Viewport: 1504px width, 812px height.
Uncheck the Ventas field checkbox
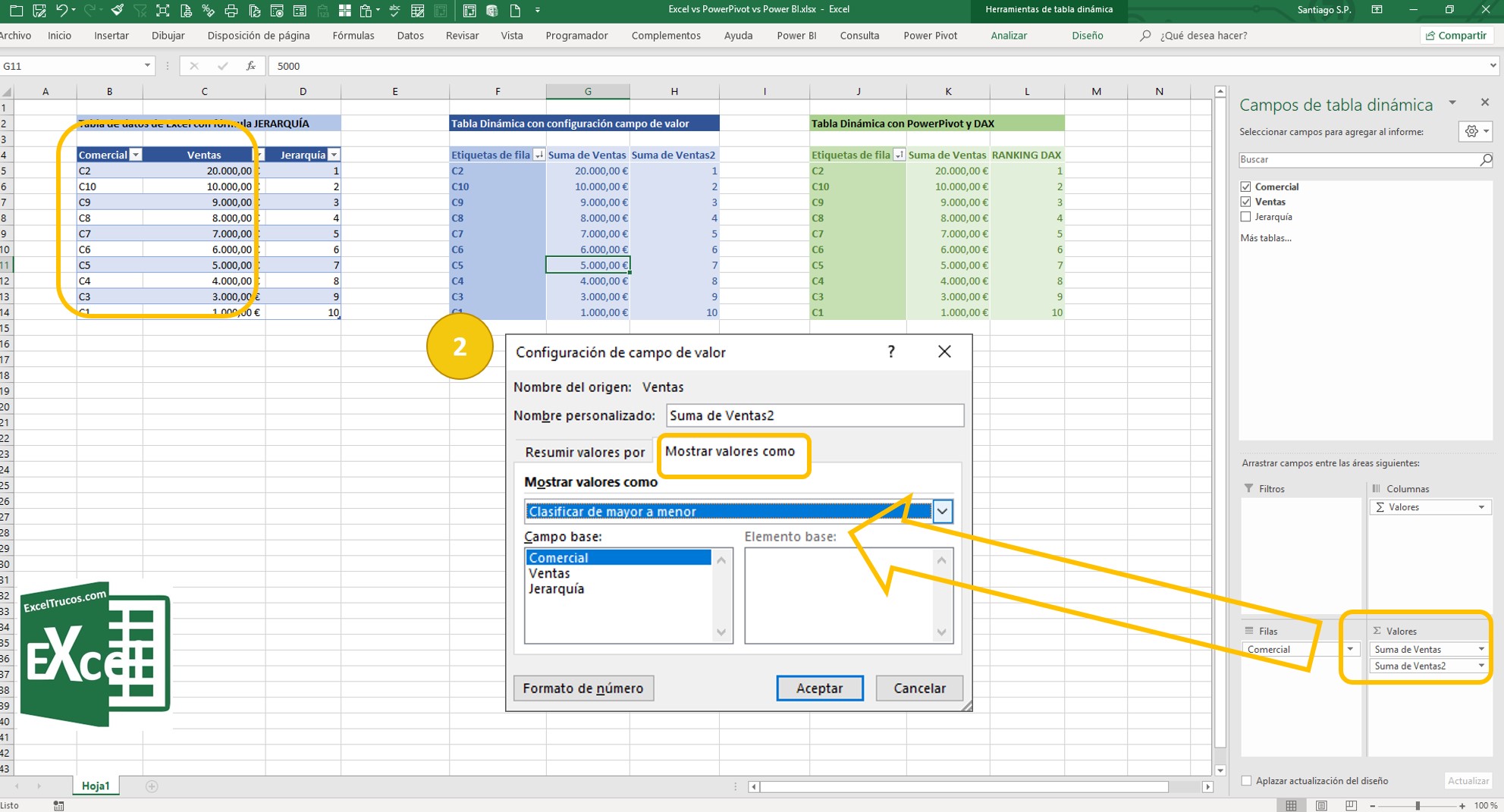pyautogui.click(x=1245, y=201)
